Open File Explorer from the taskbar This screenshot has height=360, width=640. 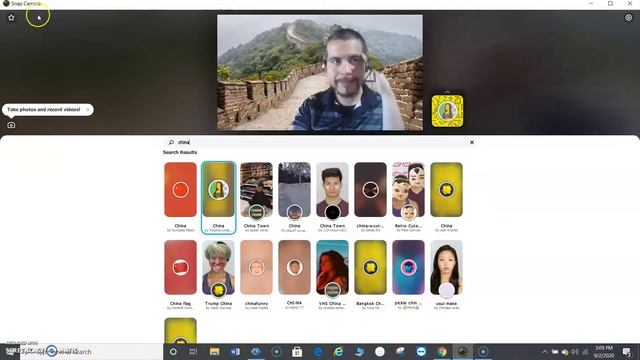click(x=214, y=351)
